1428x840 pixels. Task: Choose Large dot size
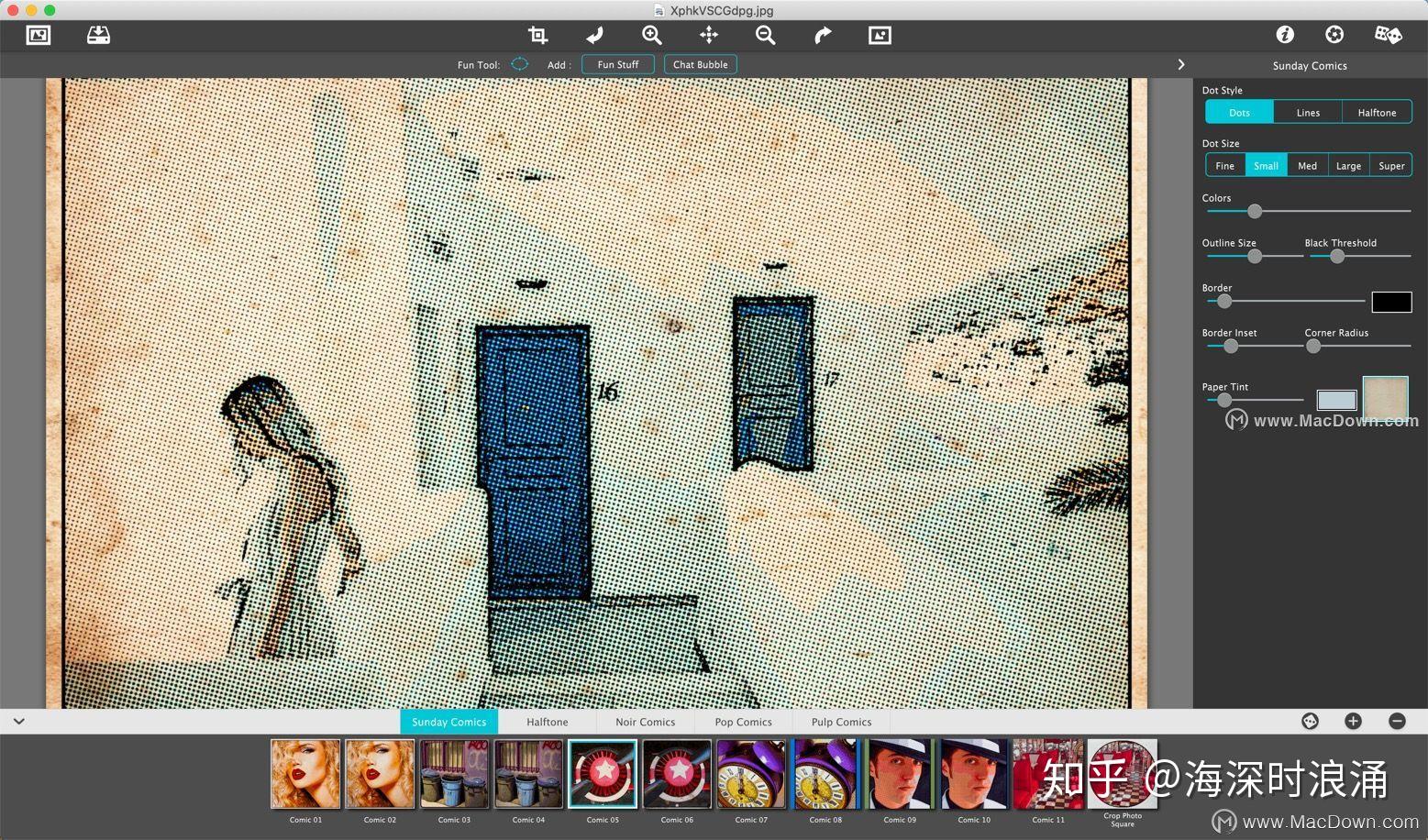(x=1348, y=165)
